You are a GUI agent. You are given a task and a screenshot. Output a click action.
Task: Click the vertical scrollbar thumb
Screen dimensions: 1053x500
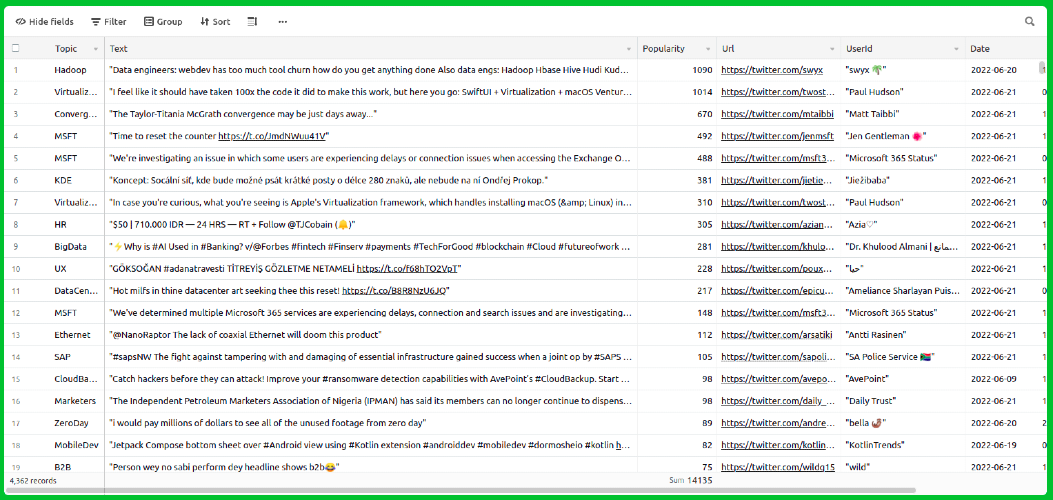pos(1042,67)
